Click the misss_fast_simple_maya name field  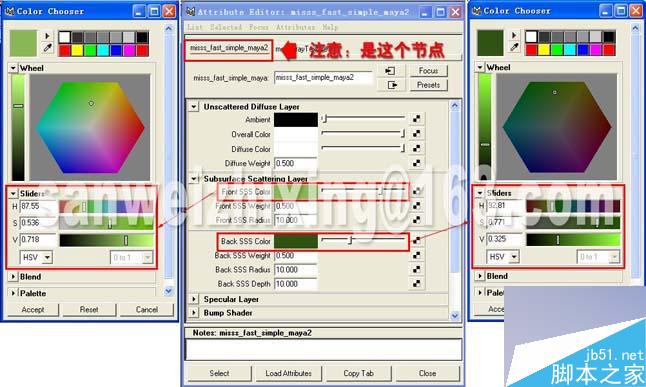coord(323,77)
